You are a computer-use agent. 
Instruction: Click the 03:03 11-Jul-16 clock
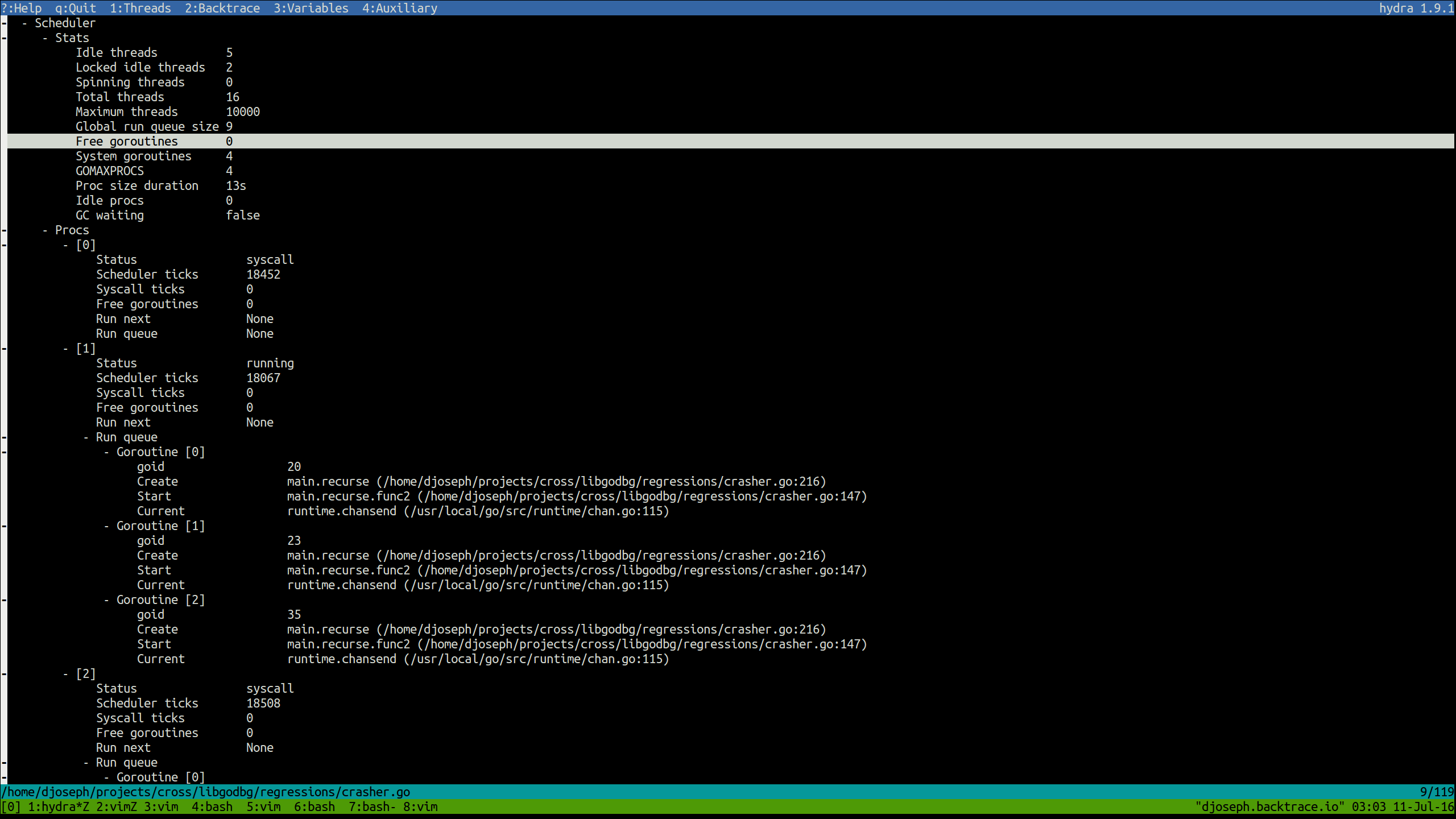click(1403, 807)
